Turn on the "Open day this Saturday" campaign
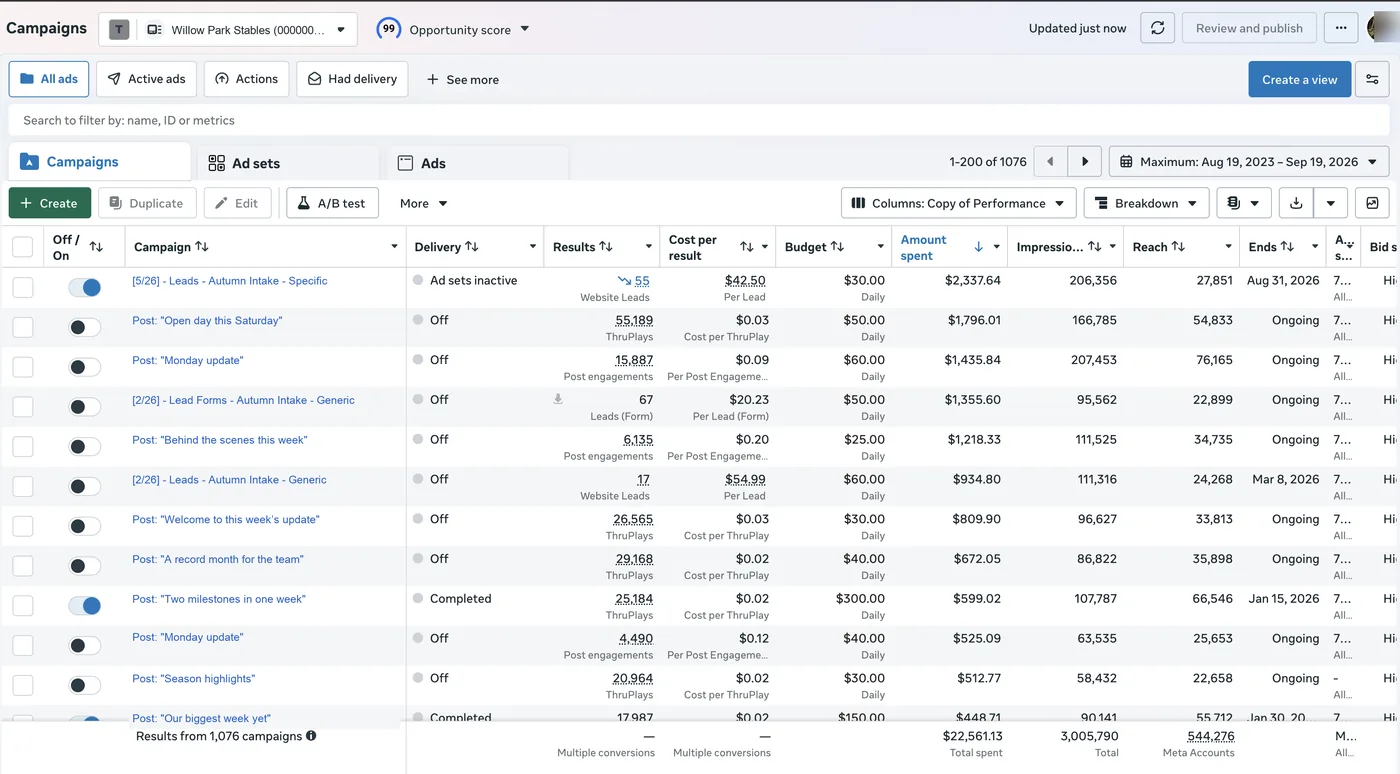Viewport: 1400px width, 774px height. (x=85, y=327)
